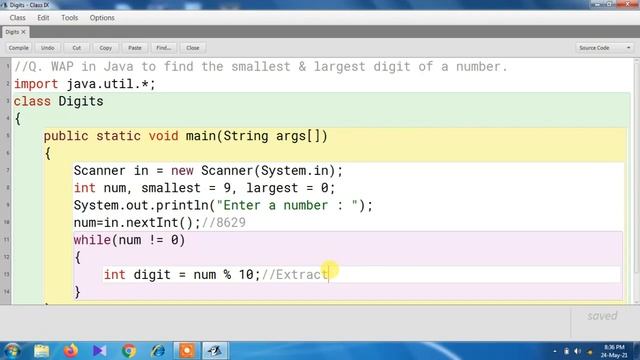Open the Tools menu
The height and width of the screenshot is (360, 640).
point(69,18)
